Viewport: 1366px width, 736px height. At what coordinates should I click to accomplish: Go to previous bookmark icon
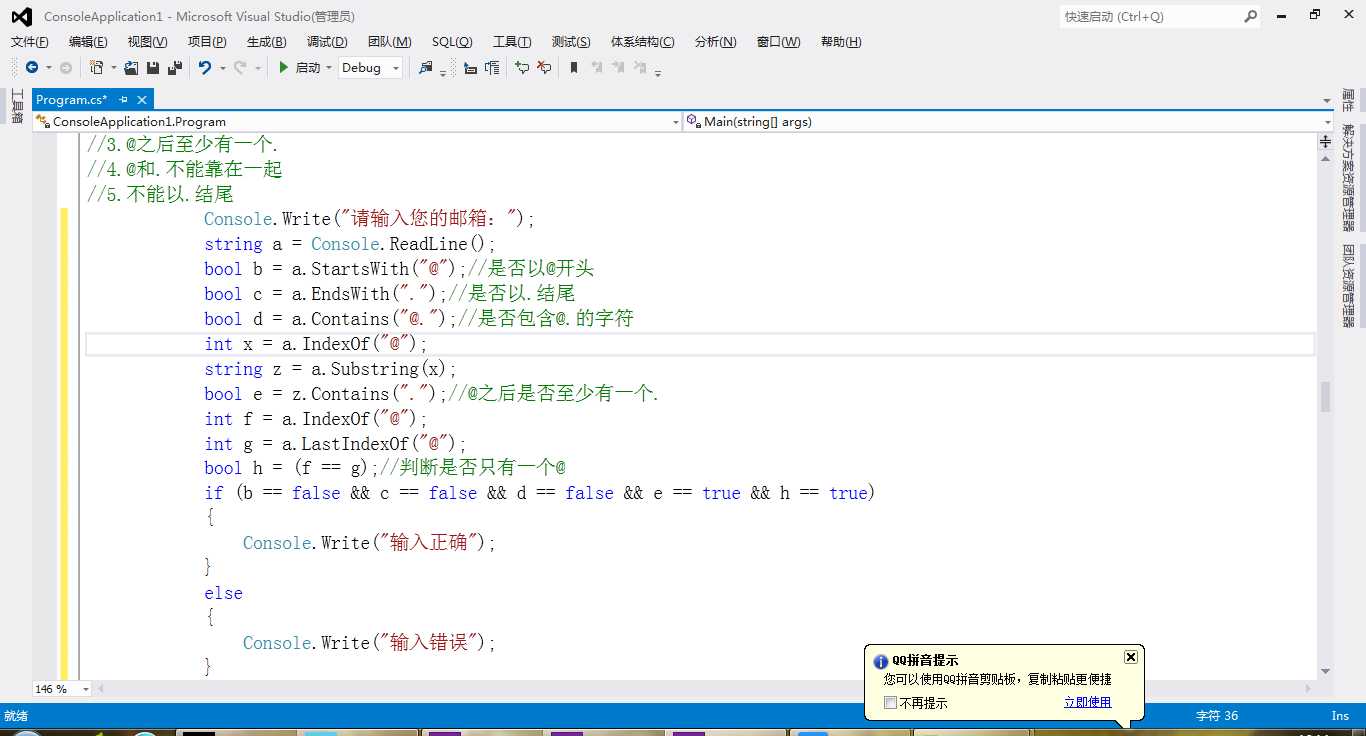tap(597, 68)
